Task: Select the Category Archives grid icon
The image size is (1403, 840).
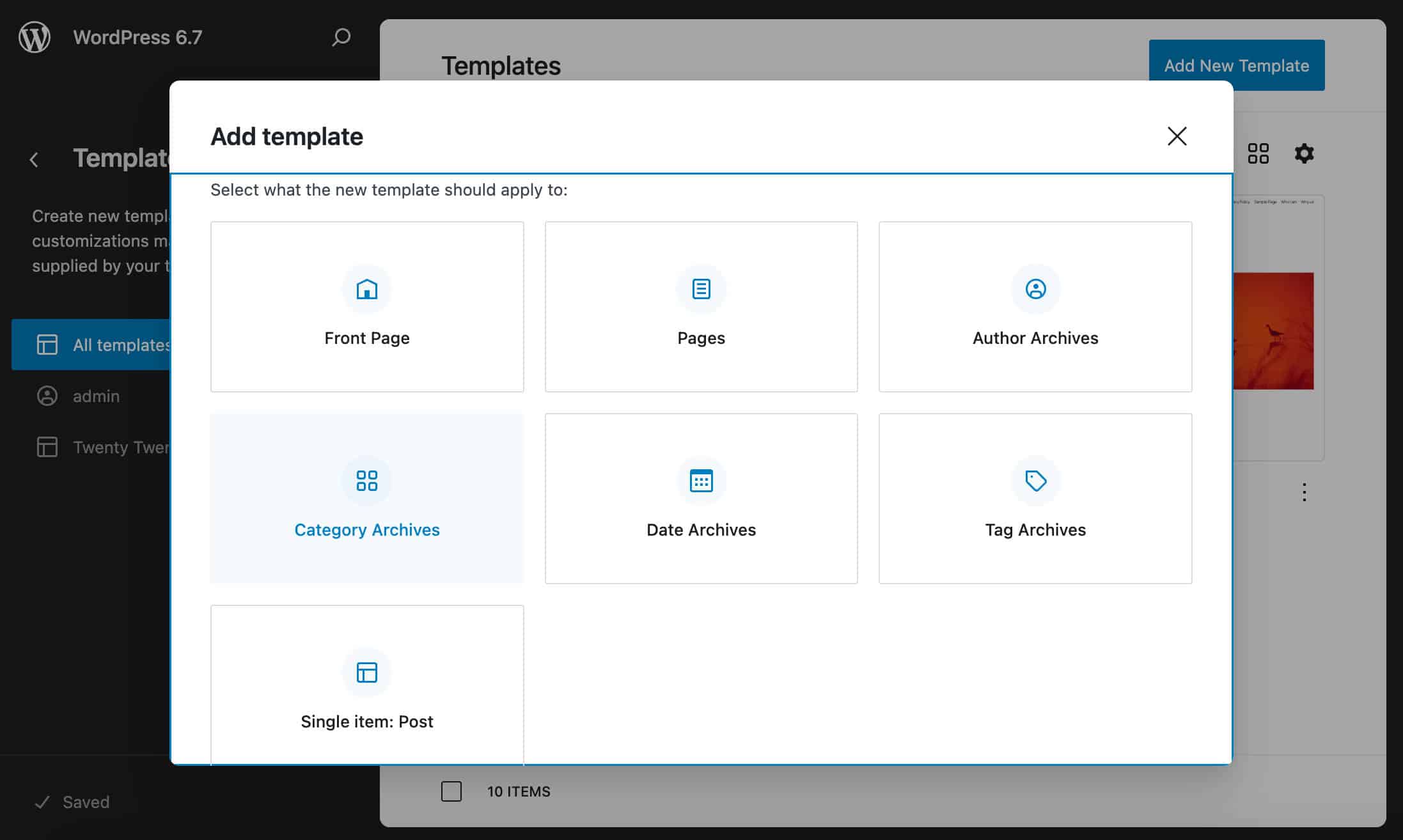Action: (367, 480)
